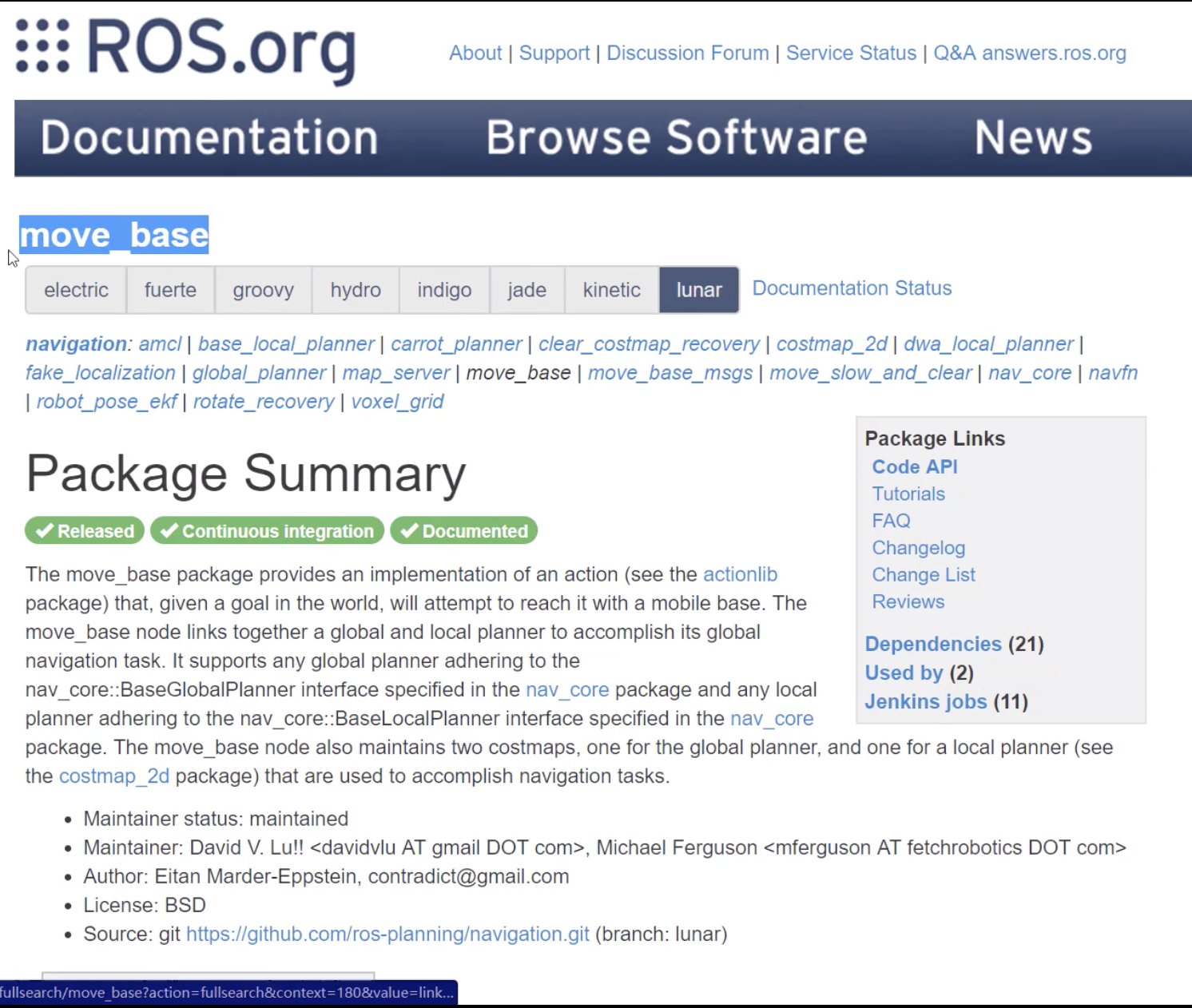
Task: Open the global_planner link
Action: point(259,373)
